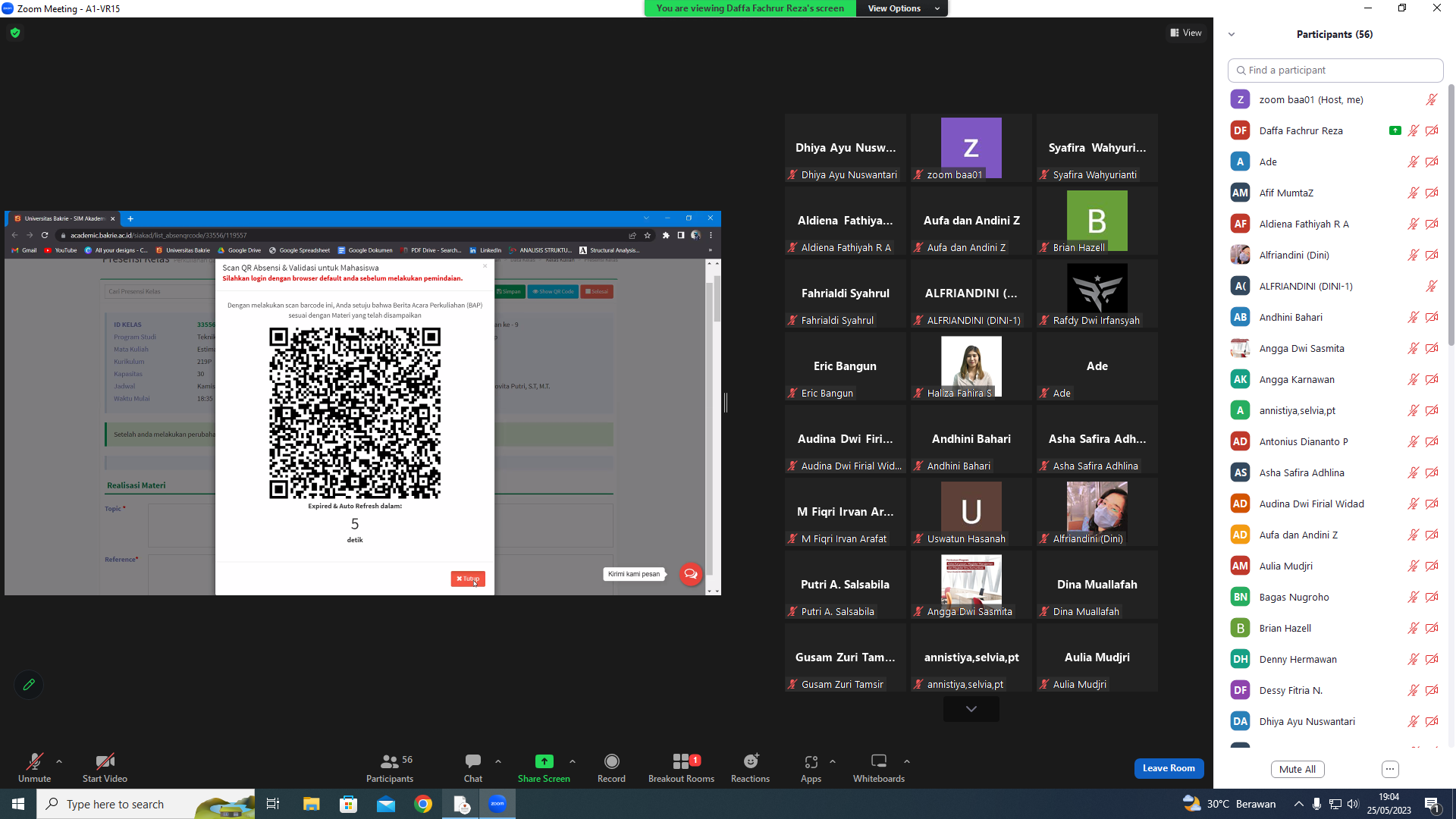Toggle mute for Andhini Bahari in list
The height and width of the screenshot is (819, 1456).
[x=1414, y=317]
